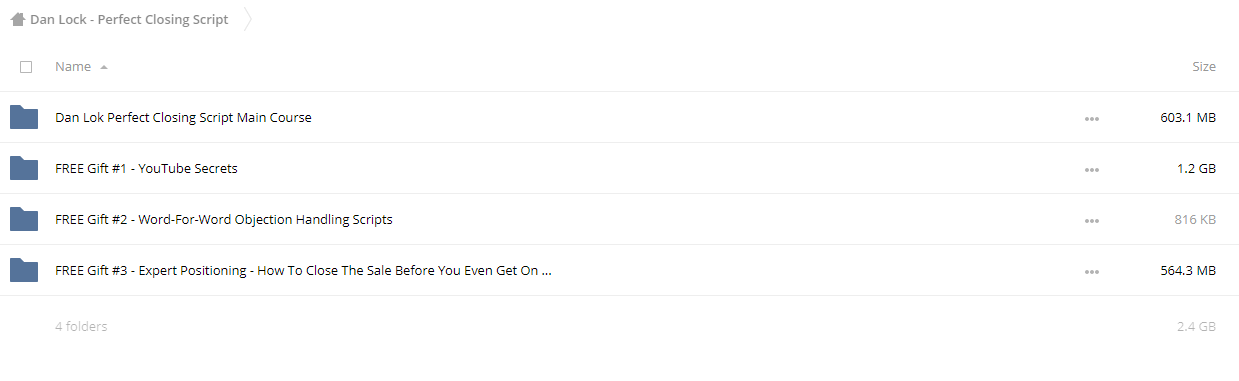This screenshot has height=381, width=1239.
Task: Click the home icon in breadcrumb
Action: 17,19
